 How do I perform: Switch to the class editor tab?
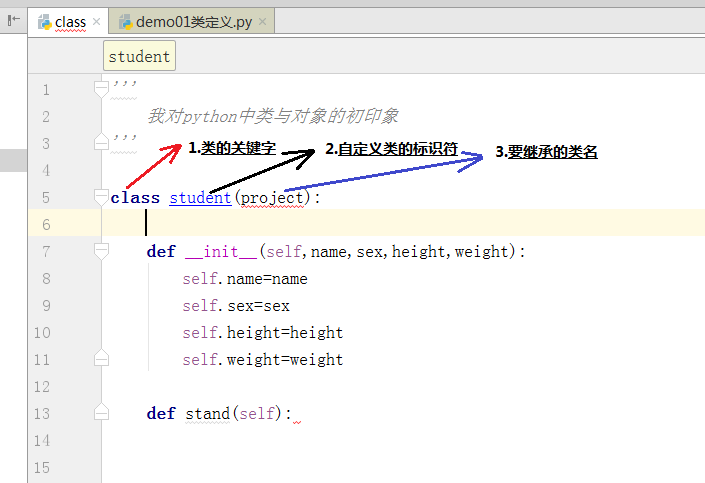[68, 22]
